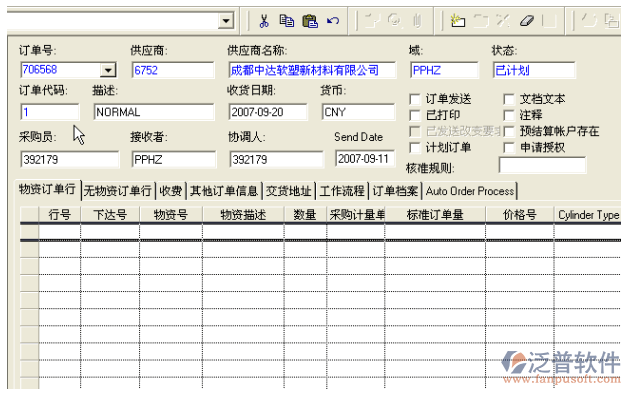Tick the 文档文本 checkbox
Image resolution: width=631 pixels, height=395 pixels.
tap(509, 99)
